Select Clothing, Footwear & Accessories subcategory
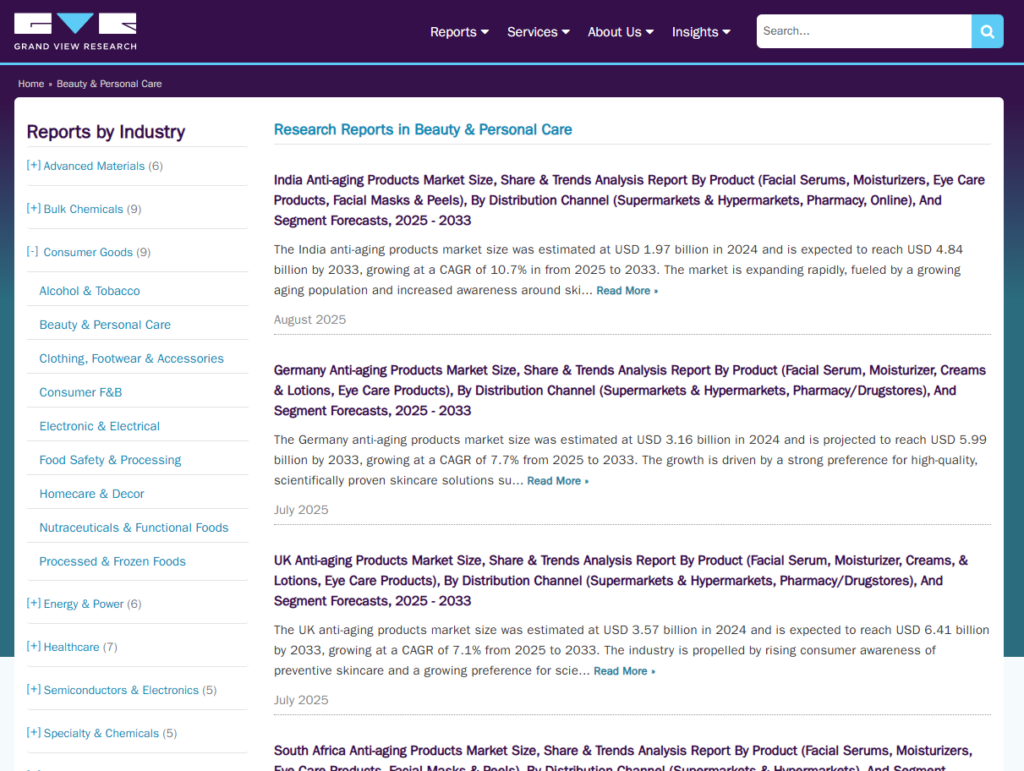 pos(131,359)
